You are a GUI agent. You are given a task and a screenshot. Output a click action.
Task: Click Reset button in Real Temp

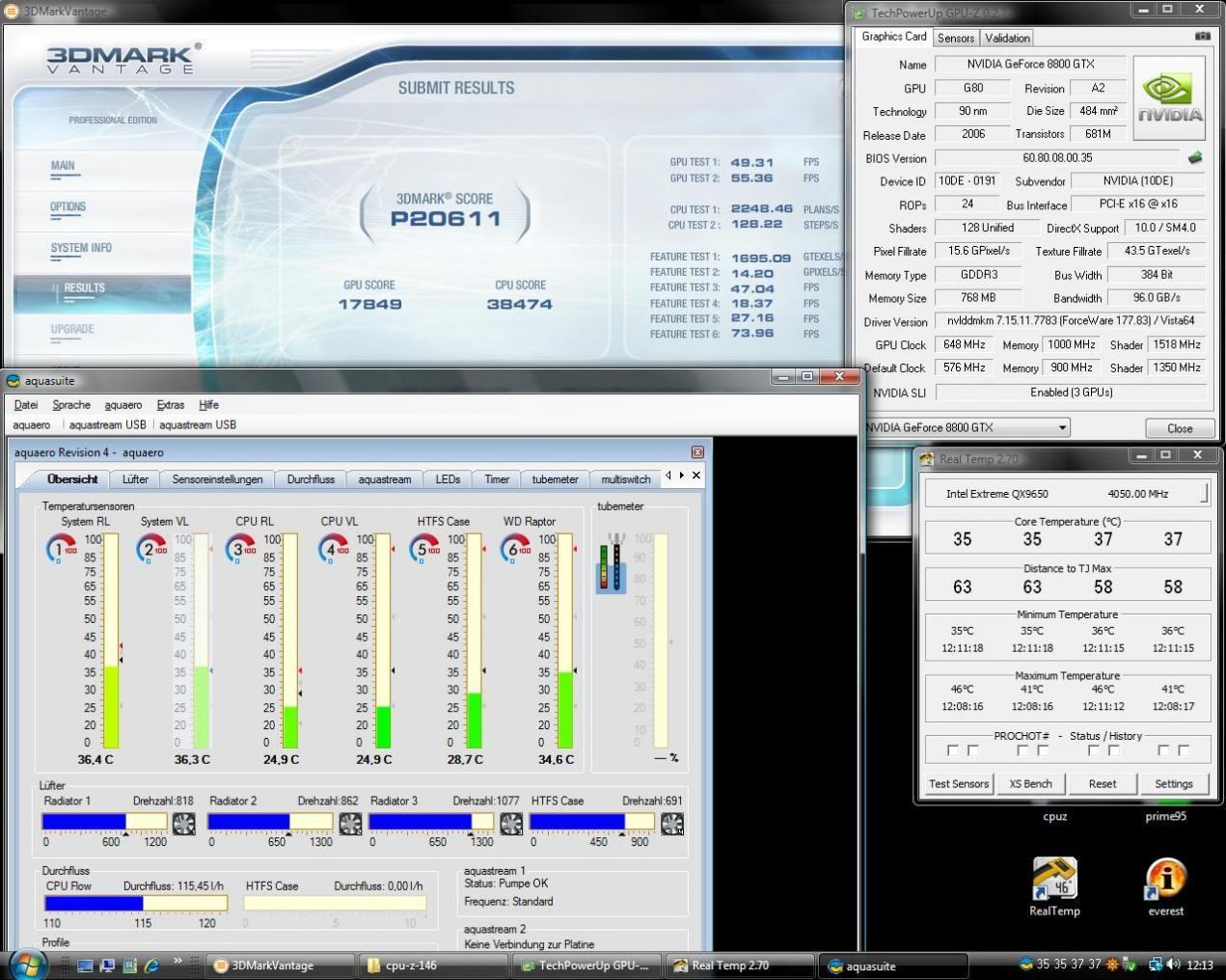tap(1103, 784)
